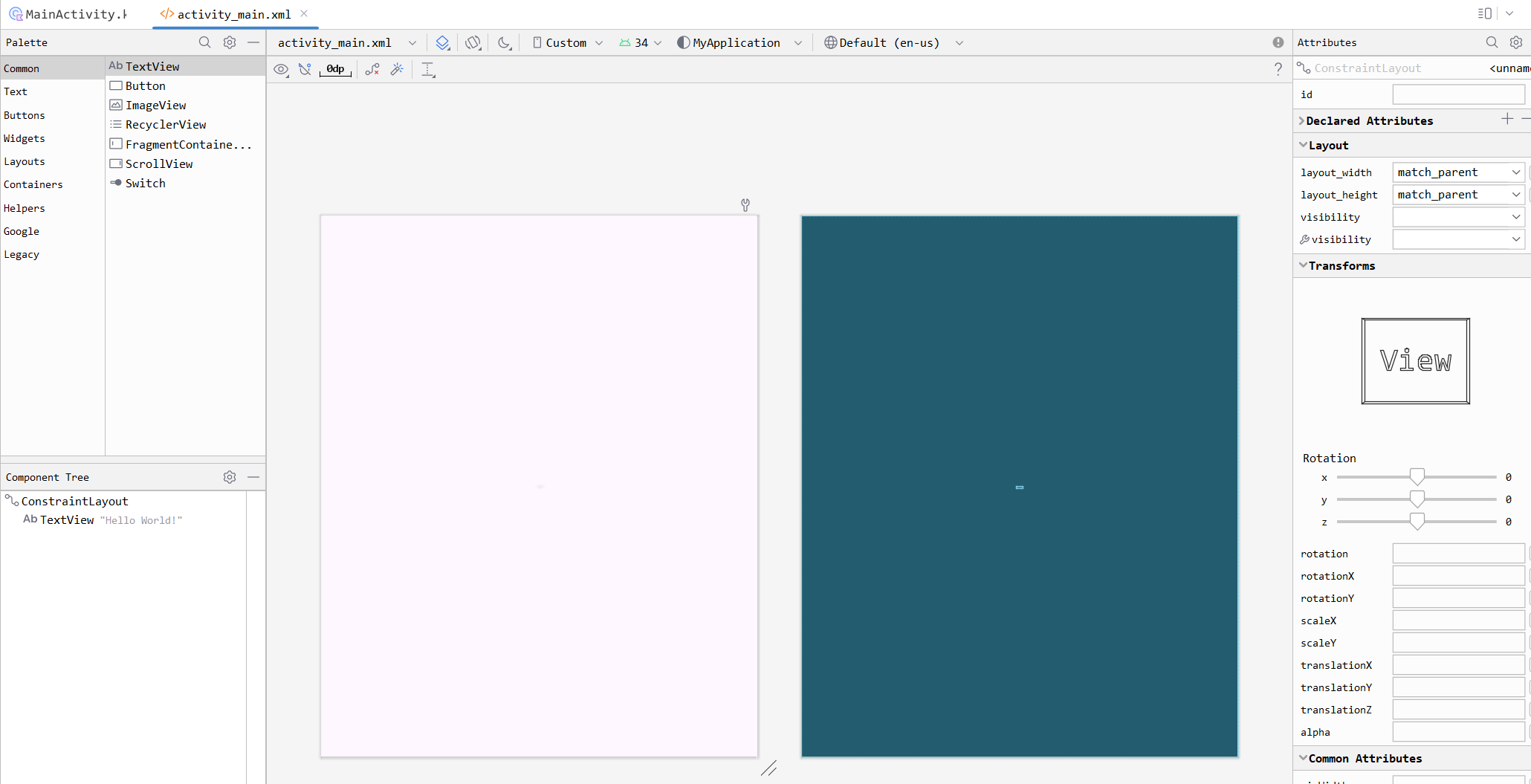Select Widgets palette category

tap(52, 138)
